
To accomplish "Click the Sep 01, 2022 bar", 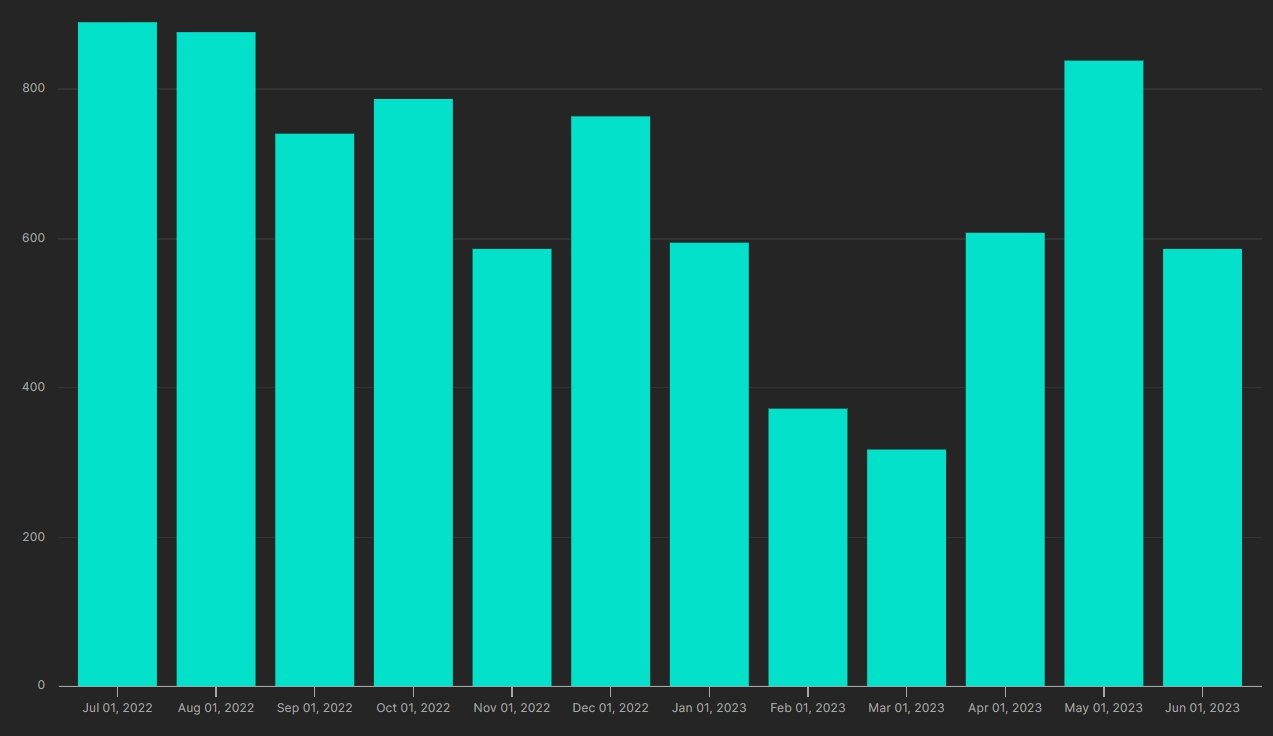I will pos(314,410).
